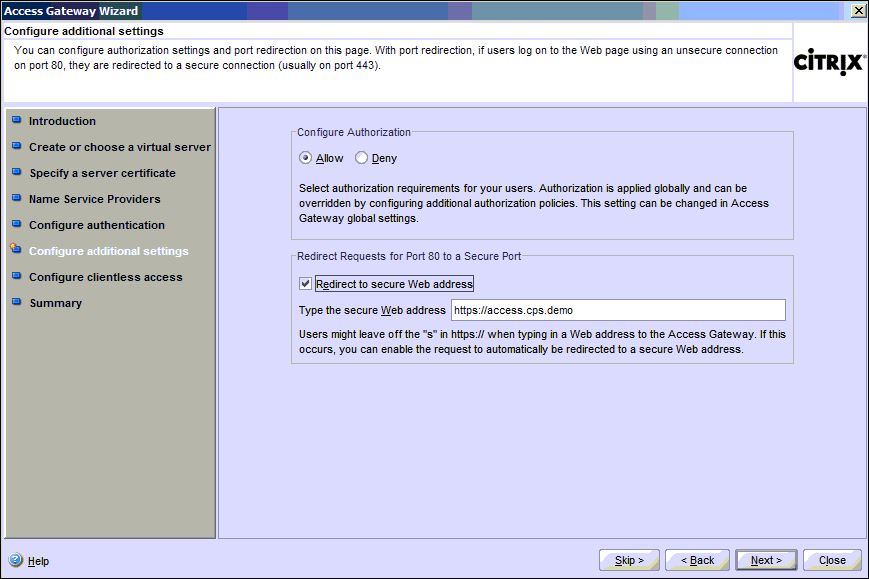Click the bullet icon beside Introduction
869x579 pixels.
click(x=16, y=120)
